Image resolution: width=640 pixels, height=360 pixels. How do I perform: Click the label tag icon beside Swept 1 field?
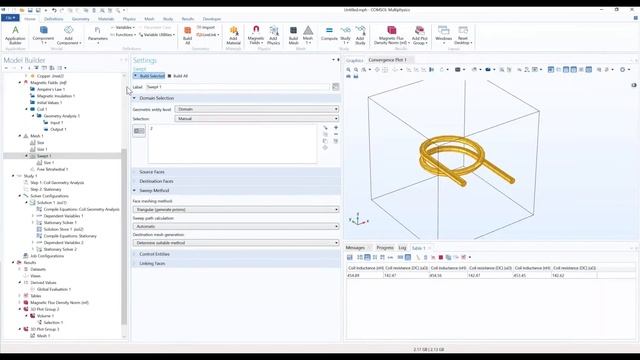tap(336, 87)
